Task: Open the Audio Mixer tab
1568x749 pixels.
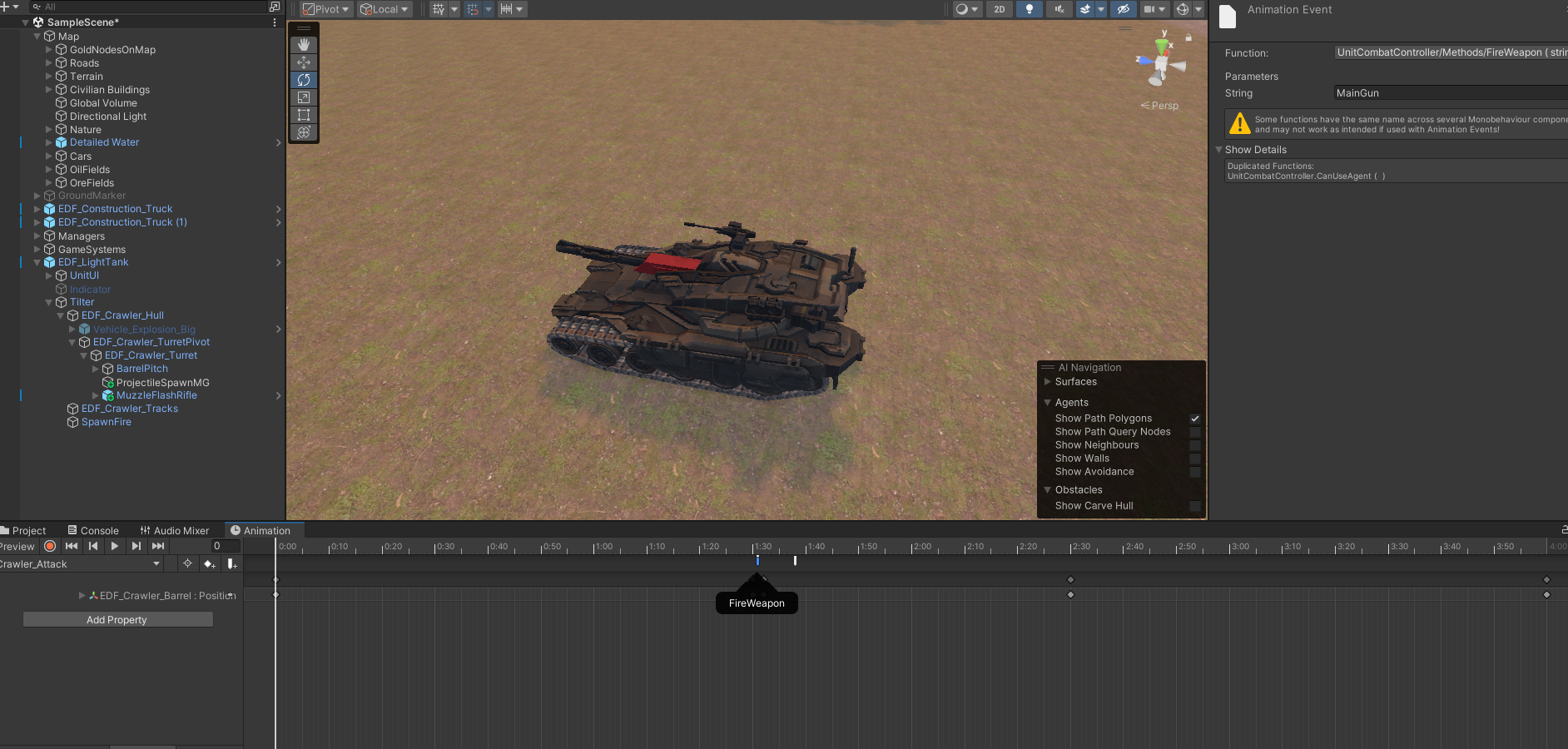Action: pos(175,531)
